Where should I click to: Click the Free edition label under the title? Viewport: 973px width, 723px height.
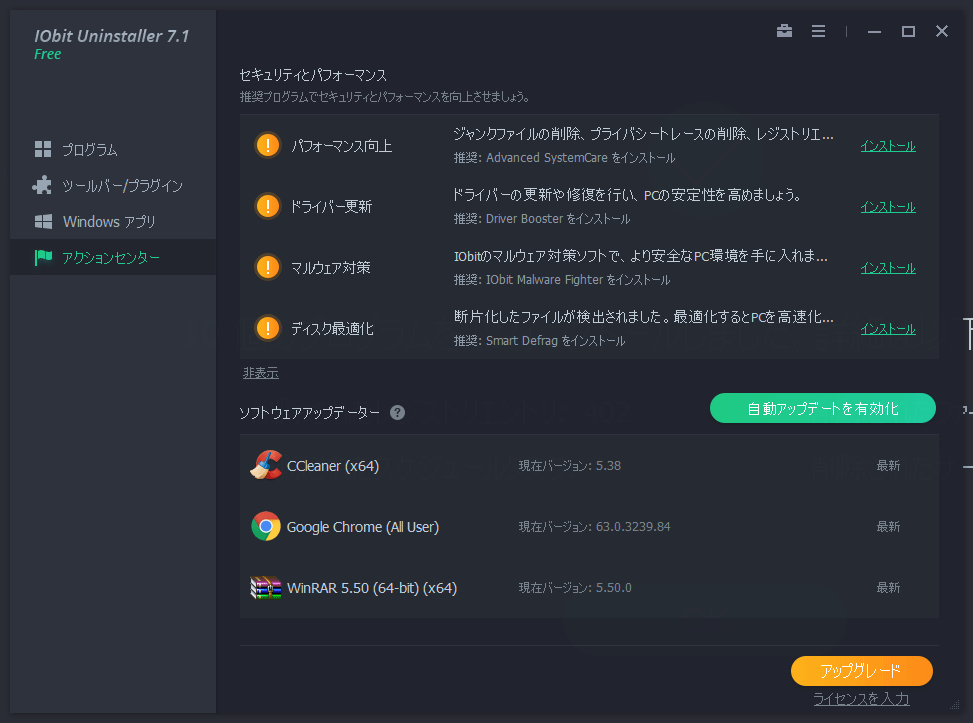[48, 55]
